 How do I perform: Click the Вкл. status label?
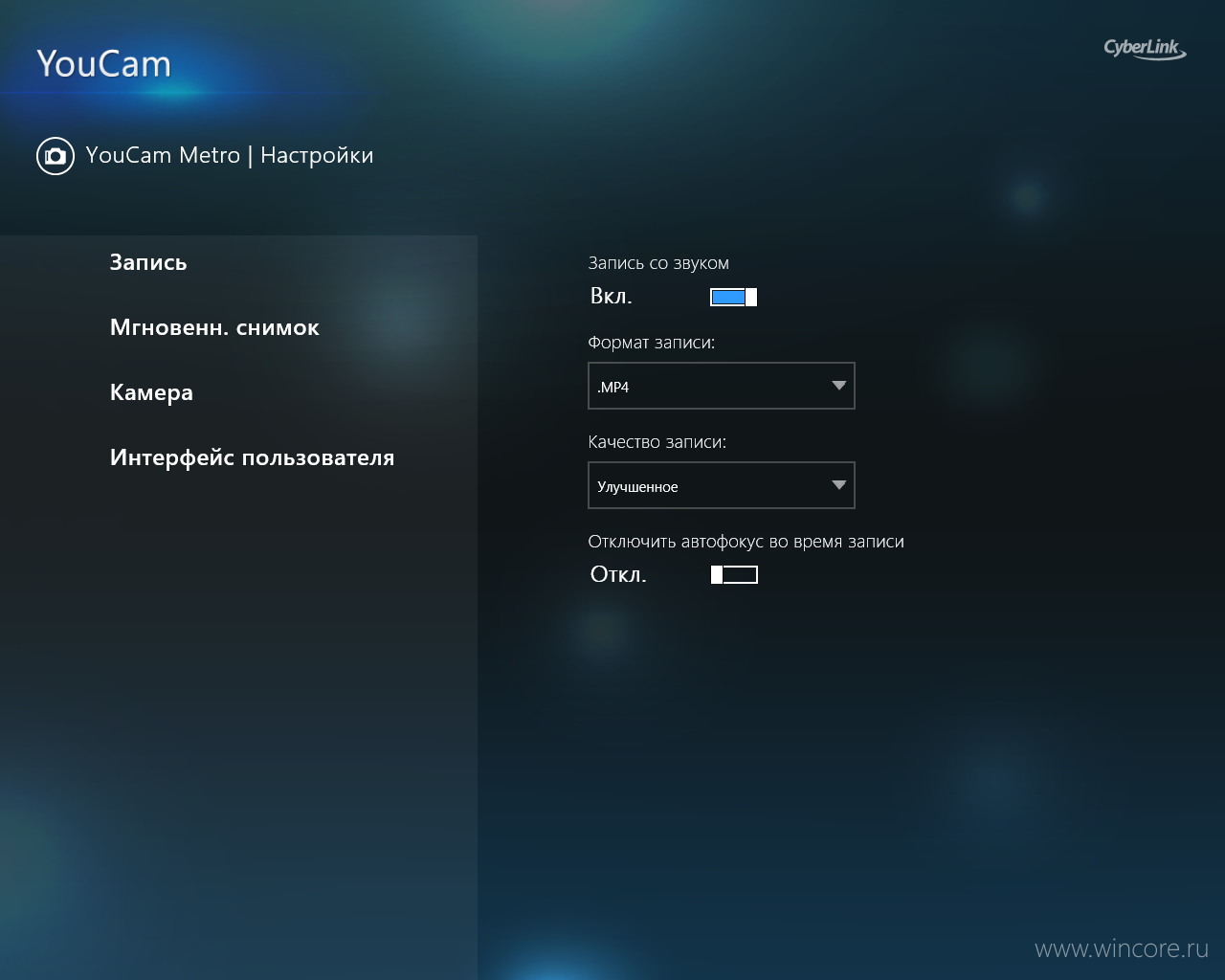tap(611, 297)
